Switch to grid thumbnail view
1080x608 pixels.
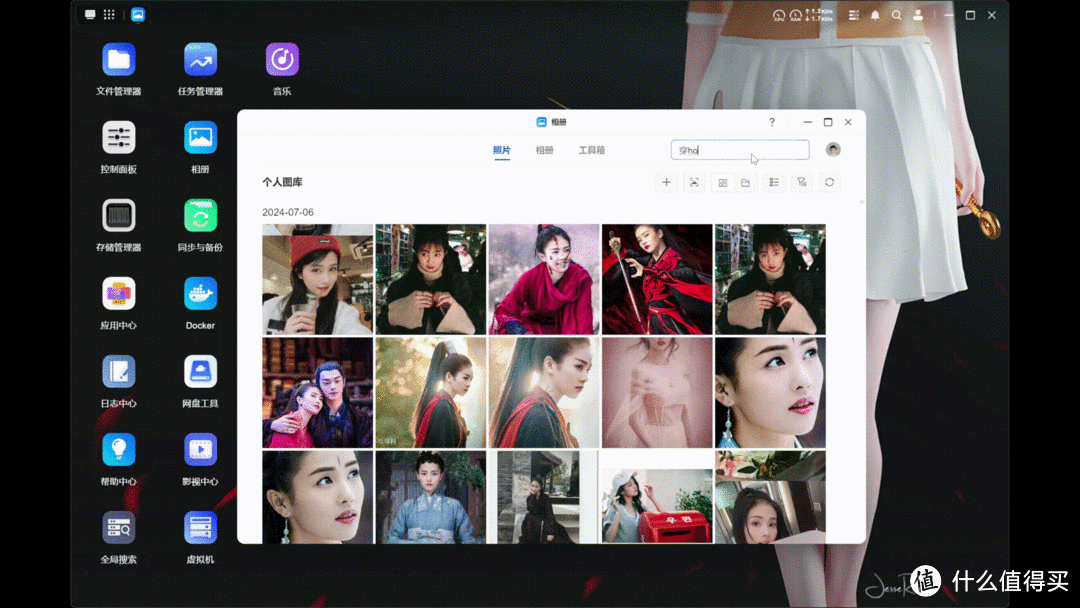pos(722,183)
